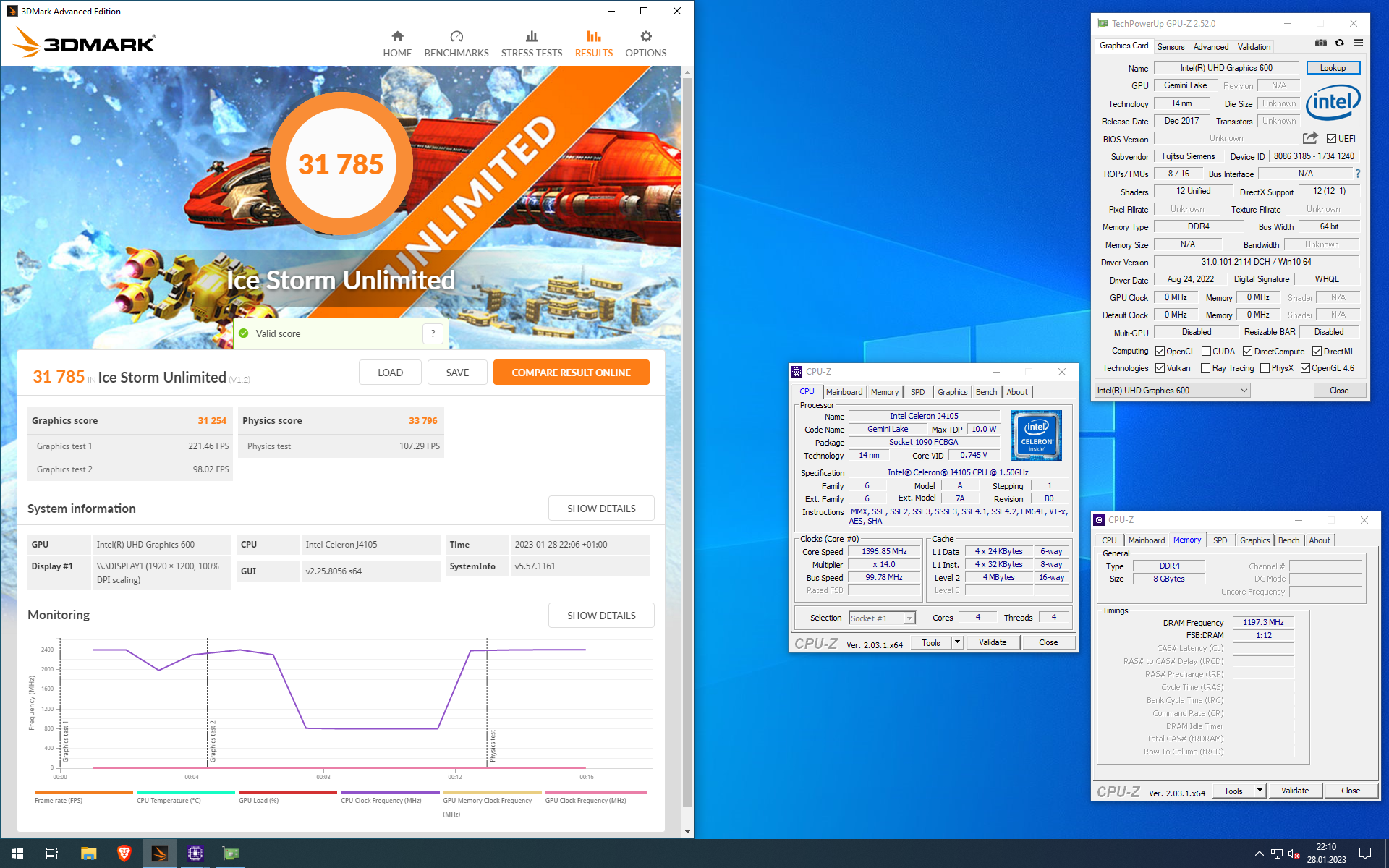Click the Lookup button in GPU-Z

(1333, 68)
